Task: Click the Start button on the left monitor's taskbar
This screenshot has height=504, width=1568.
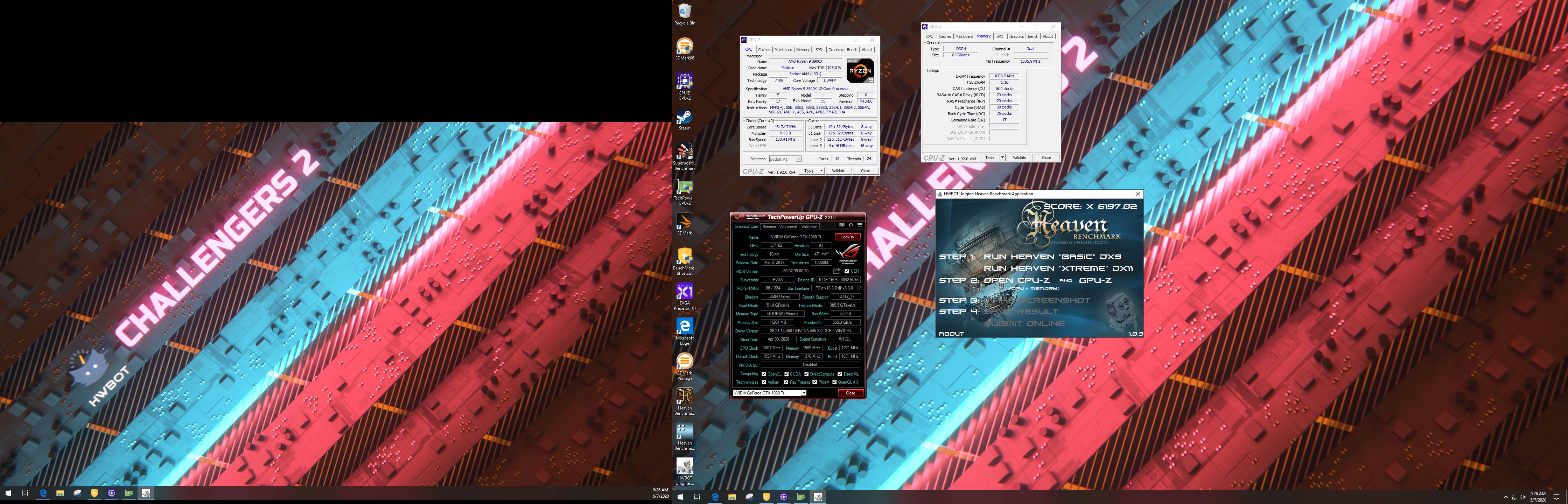Action: point(8,493)
